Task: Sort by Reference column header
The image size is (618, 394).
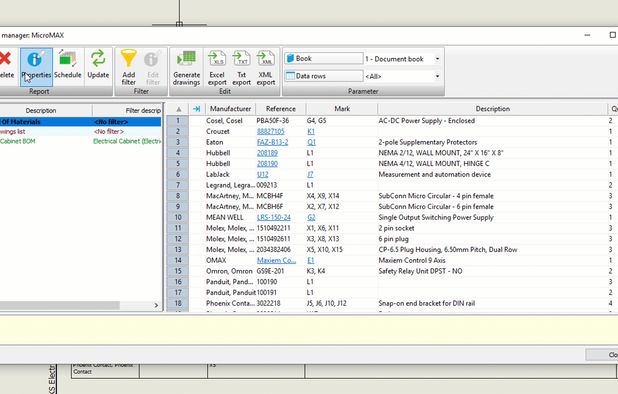Action: click(x=281, y=109)
